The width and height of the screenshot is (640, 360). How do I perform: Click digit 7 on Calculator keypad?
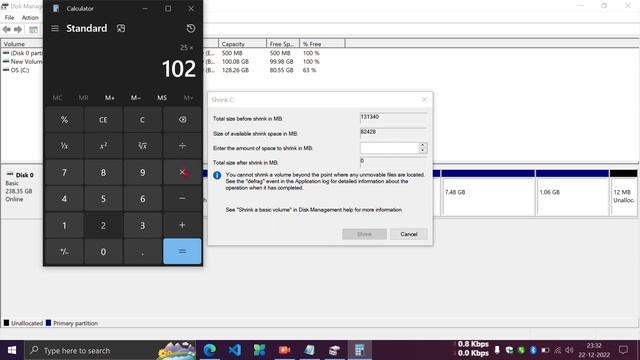click(64, 172)
